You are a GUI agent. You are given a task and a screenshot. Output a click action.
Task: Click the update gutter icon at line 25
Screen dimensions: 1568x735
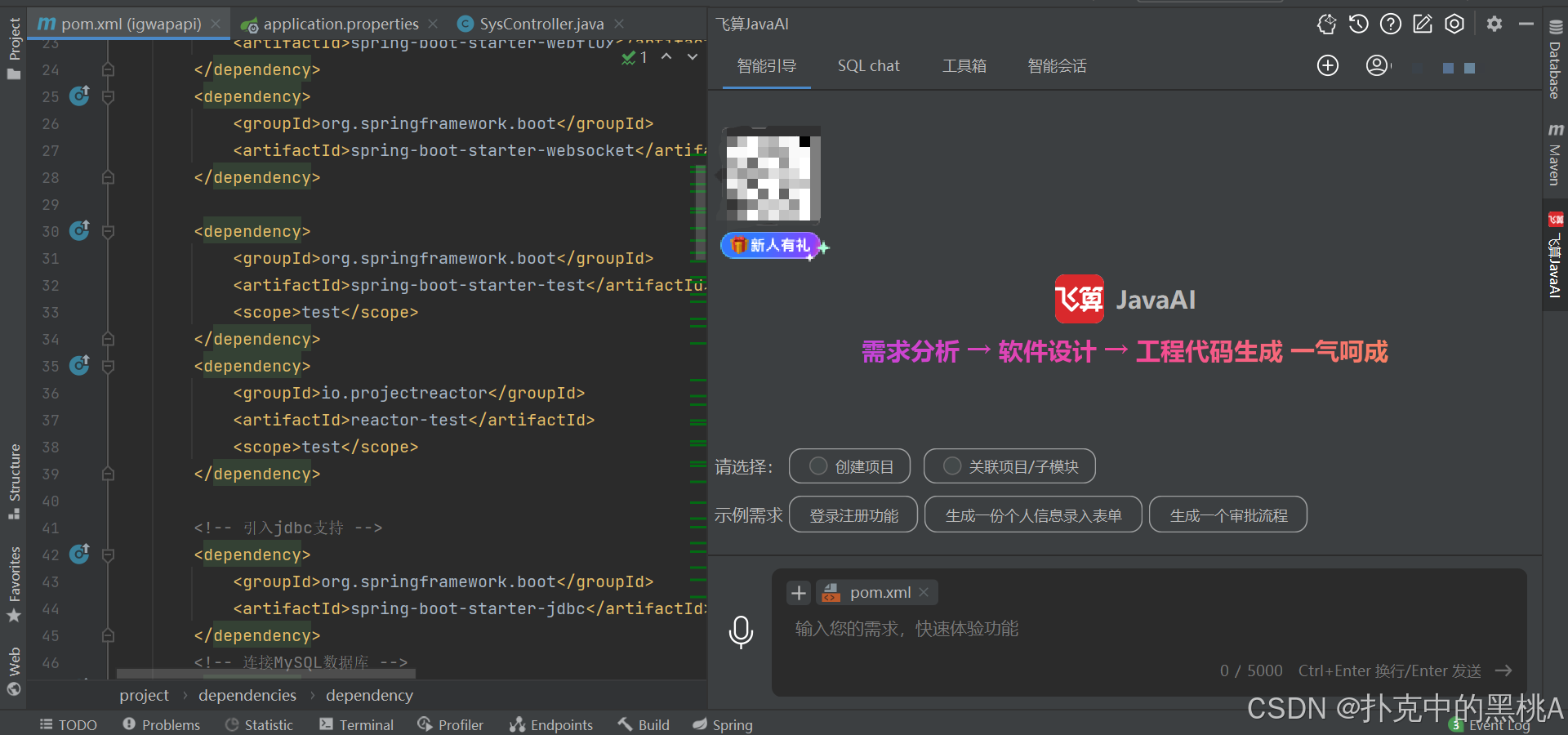point(79,96)
